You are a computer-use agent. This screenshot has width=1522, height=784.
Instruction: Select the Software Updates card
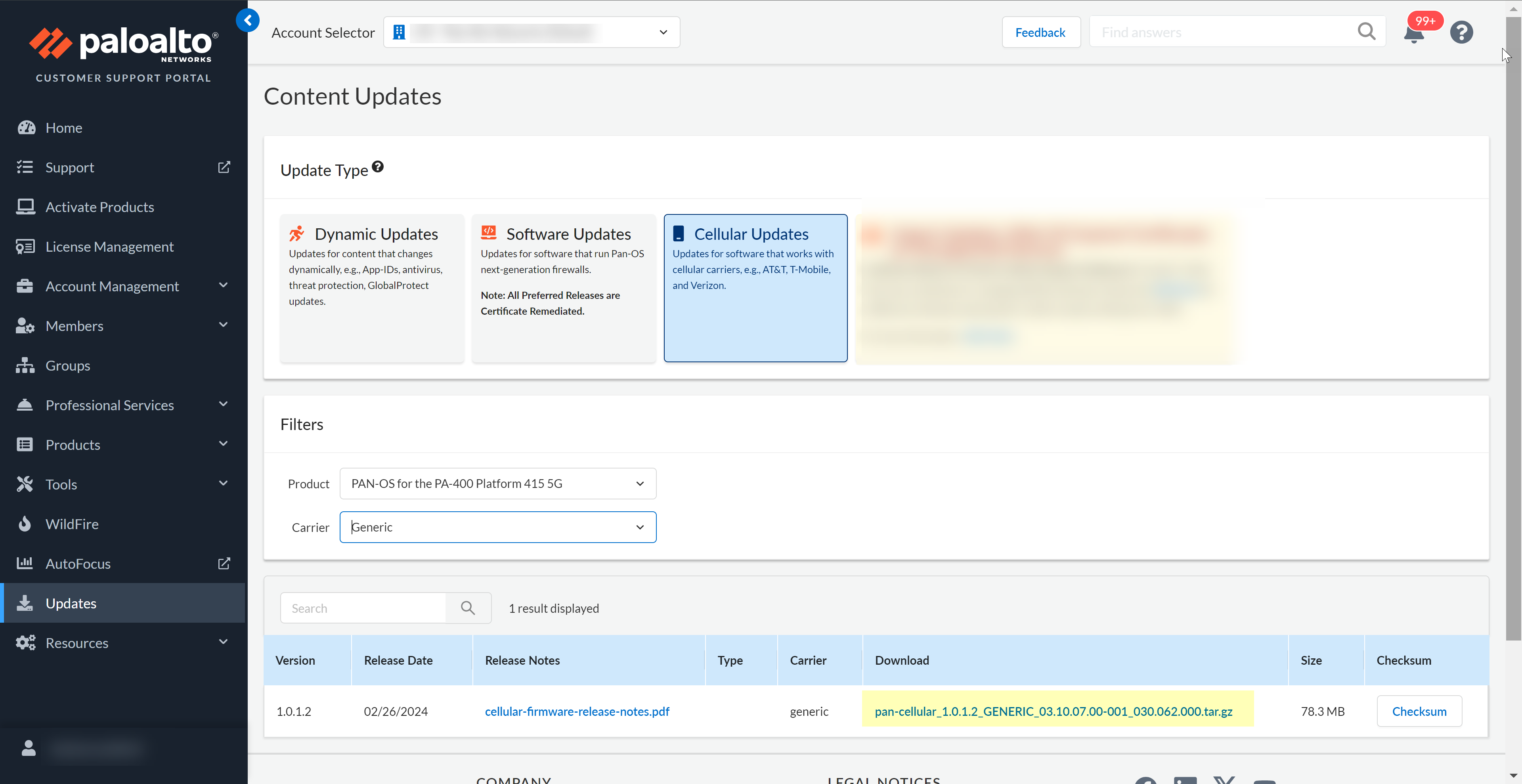[x=564, y=288]
